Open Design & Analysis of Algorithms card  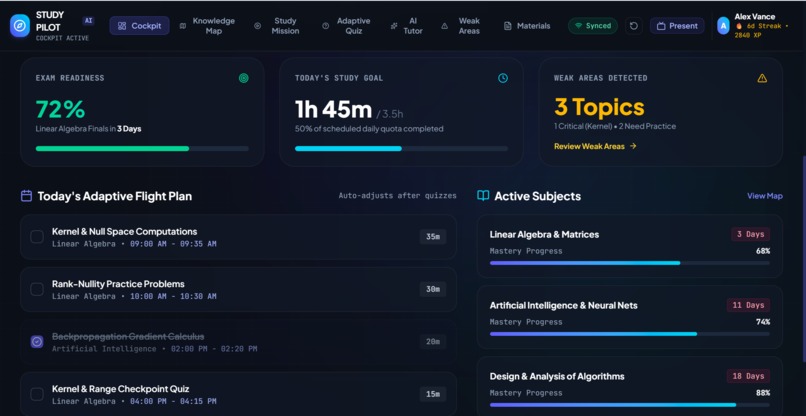coord(630,386)
